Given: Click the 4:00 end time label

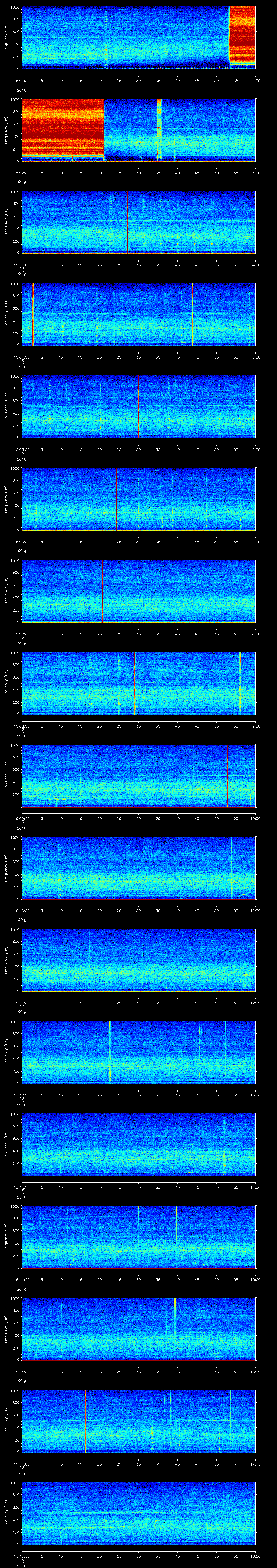Looking at the screenshot, I should [256, 265].
